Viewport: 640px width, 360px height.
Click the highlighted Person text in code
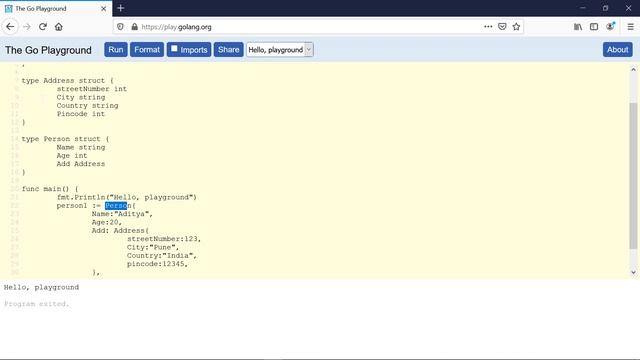(x=116, y=206)
